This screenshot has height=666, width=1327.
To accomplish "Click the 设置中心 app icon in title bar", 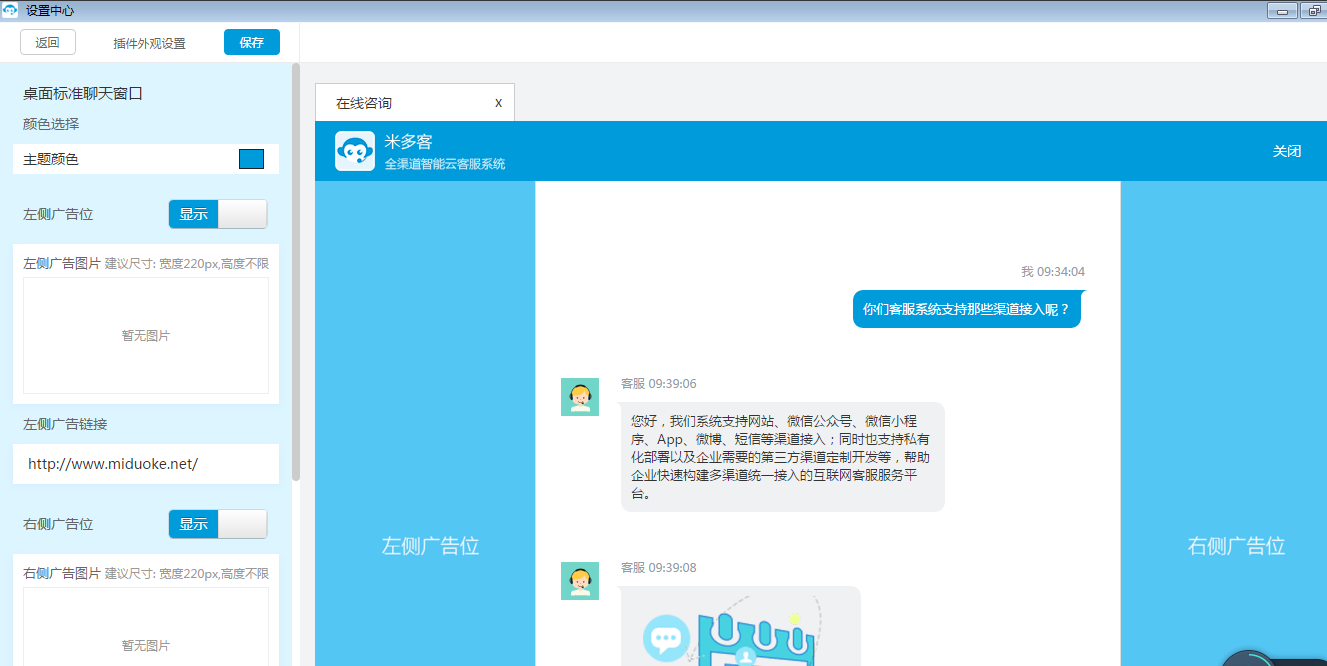I will tap(10, 10).
